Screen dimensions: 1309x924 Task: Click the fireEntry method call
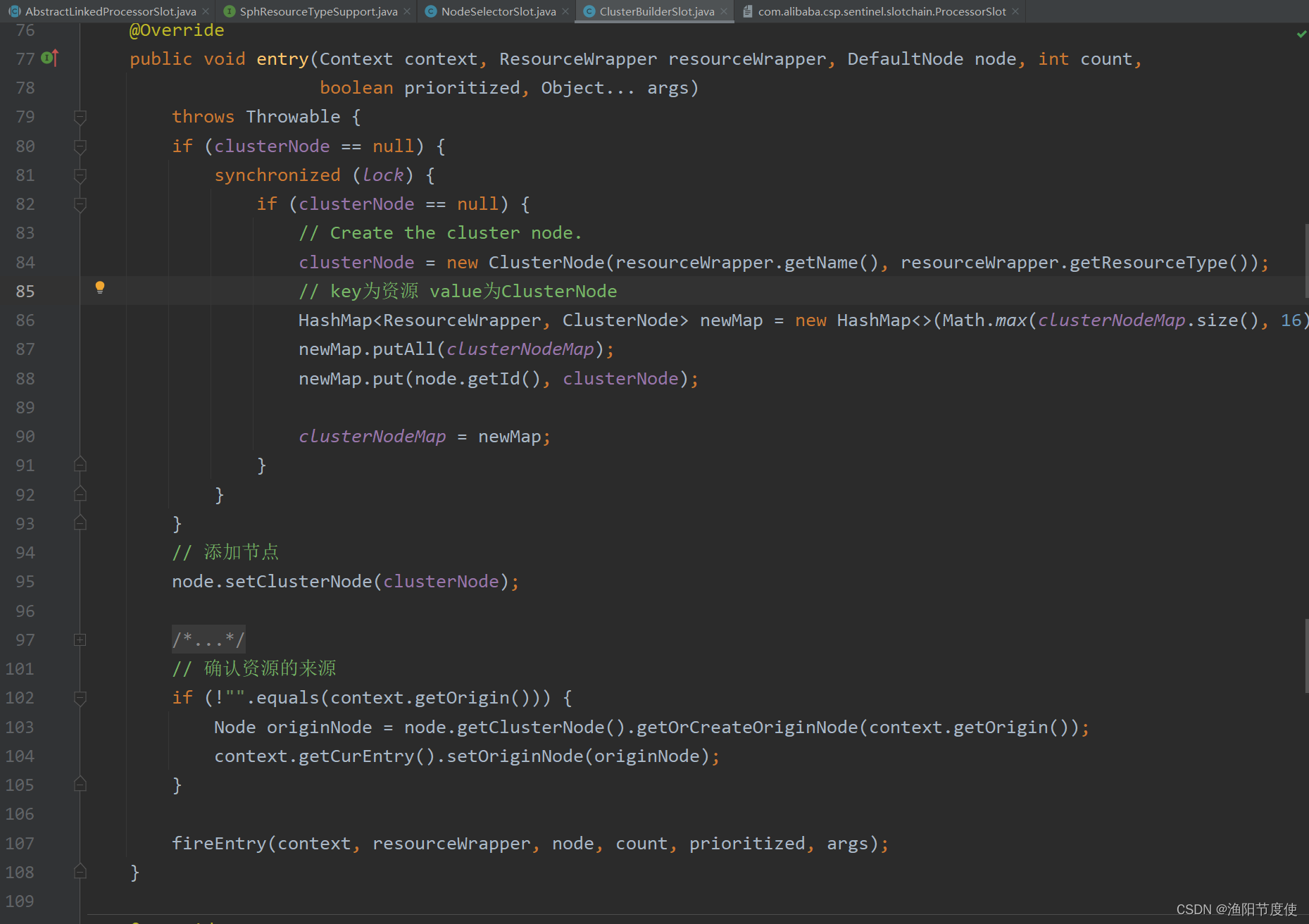220,843
